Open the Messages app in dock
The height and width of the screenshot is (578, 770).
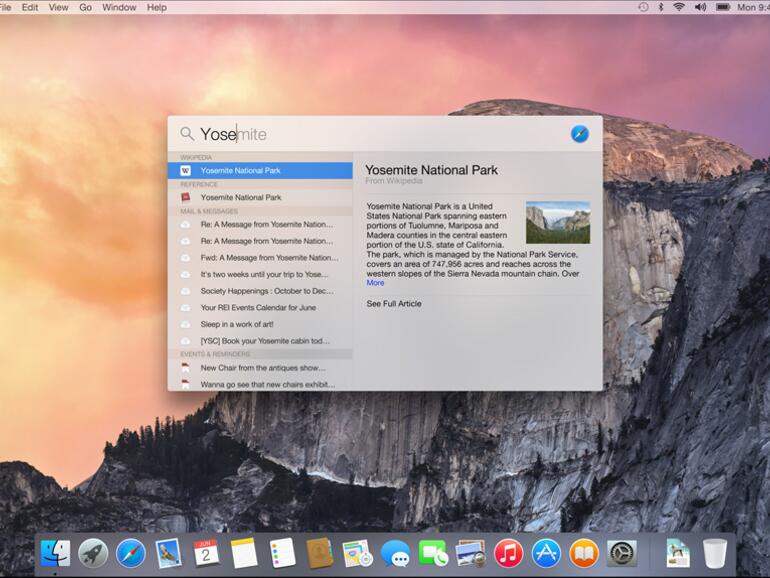[x=395, y=554]
